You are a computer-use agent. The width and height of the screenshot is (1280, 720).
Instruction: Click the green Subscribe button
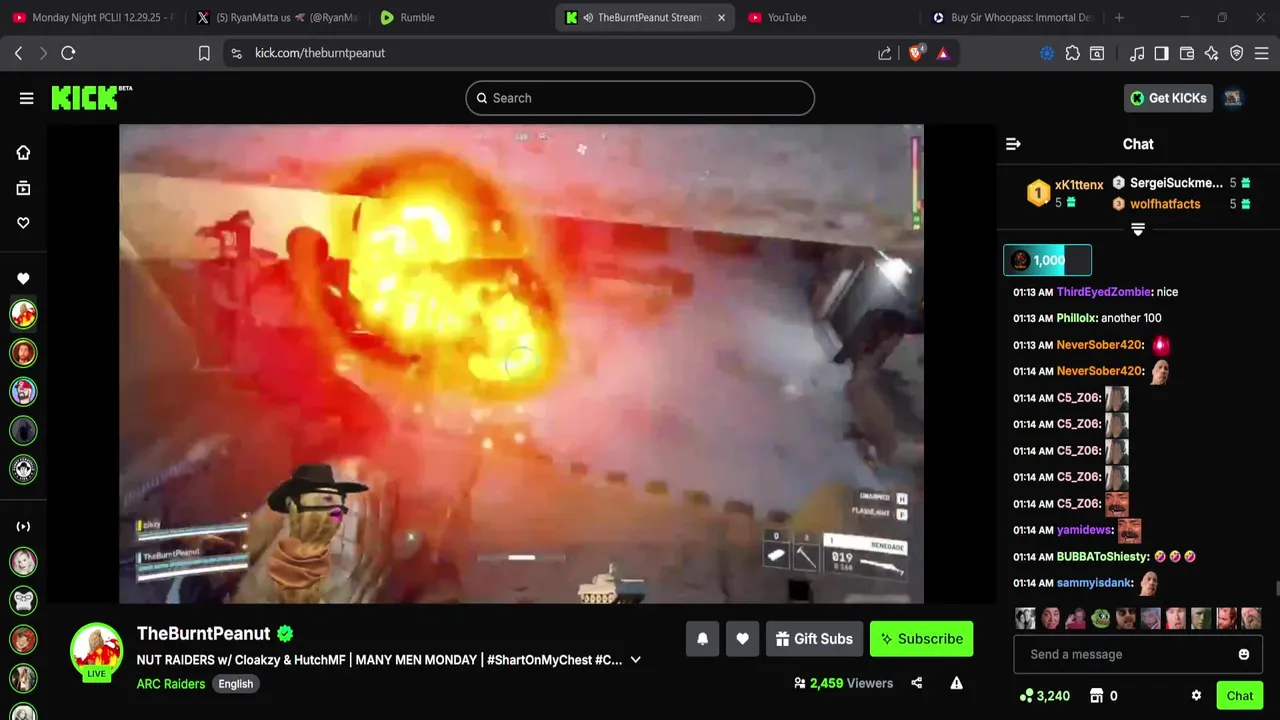tap(921, 639)
